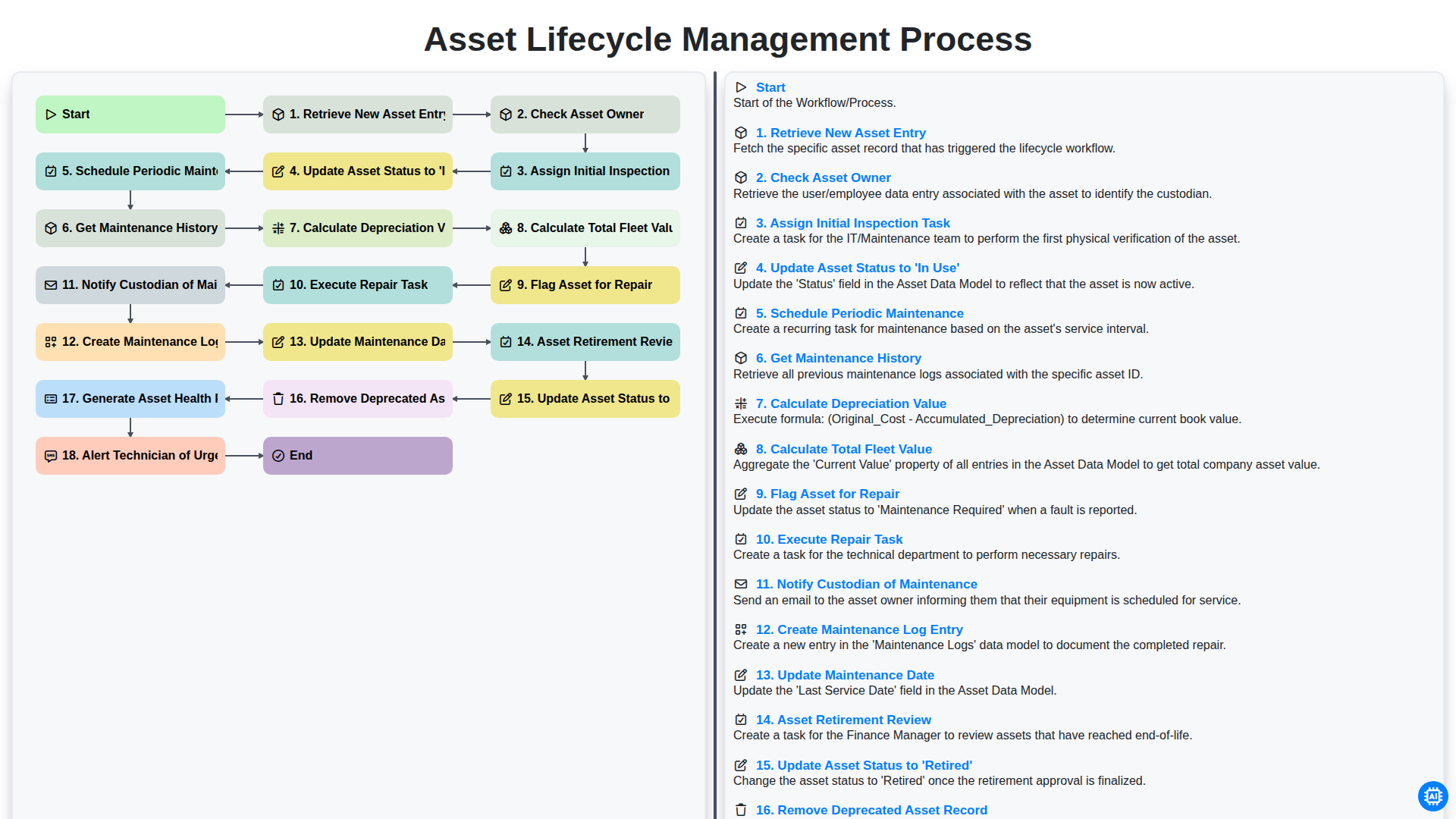
Task: Click envelope icon in Notify Custodian node
Action: 51,285
